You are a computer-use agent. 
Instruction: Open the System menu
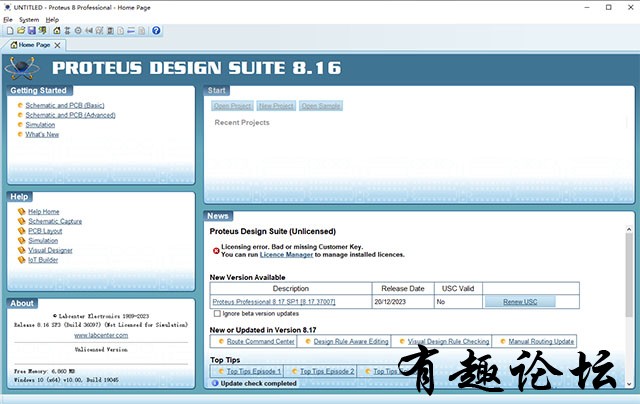(x=29, y=20)
